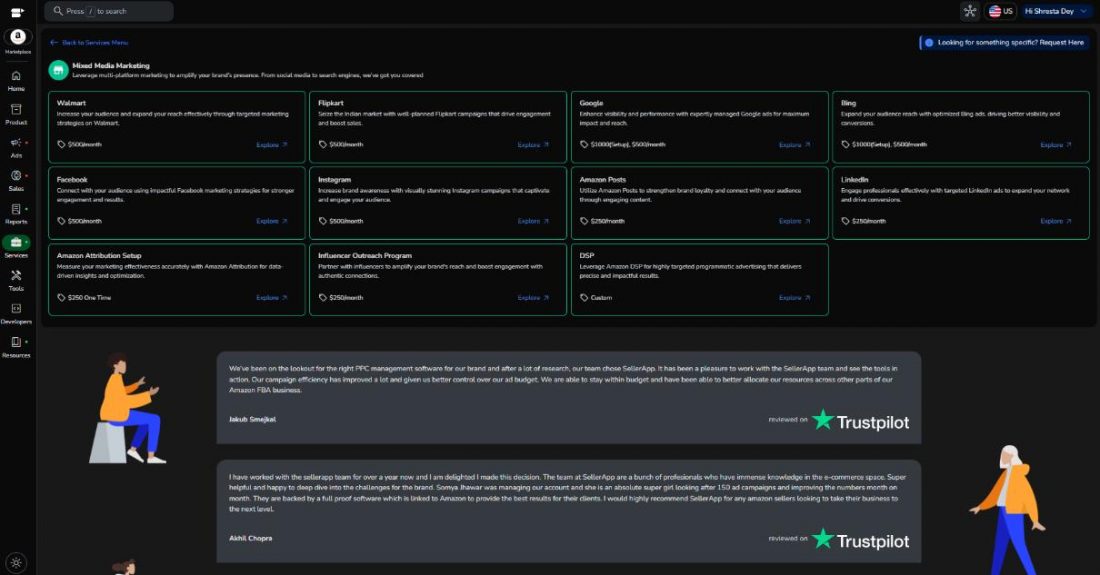The height and width of the screenshot is (575, 1100).
Task: Open the Sales sidebar icon
Action: click(x=16, y=175)
